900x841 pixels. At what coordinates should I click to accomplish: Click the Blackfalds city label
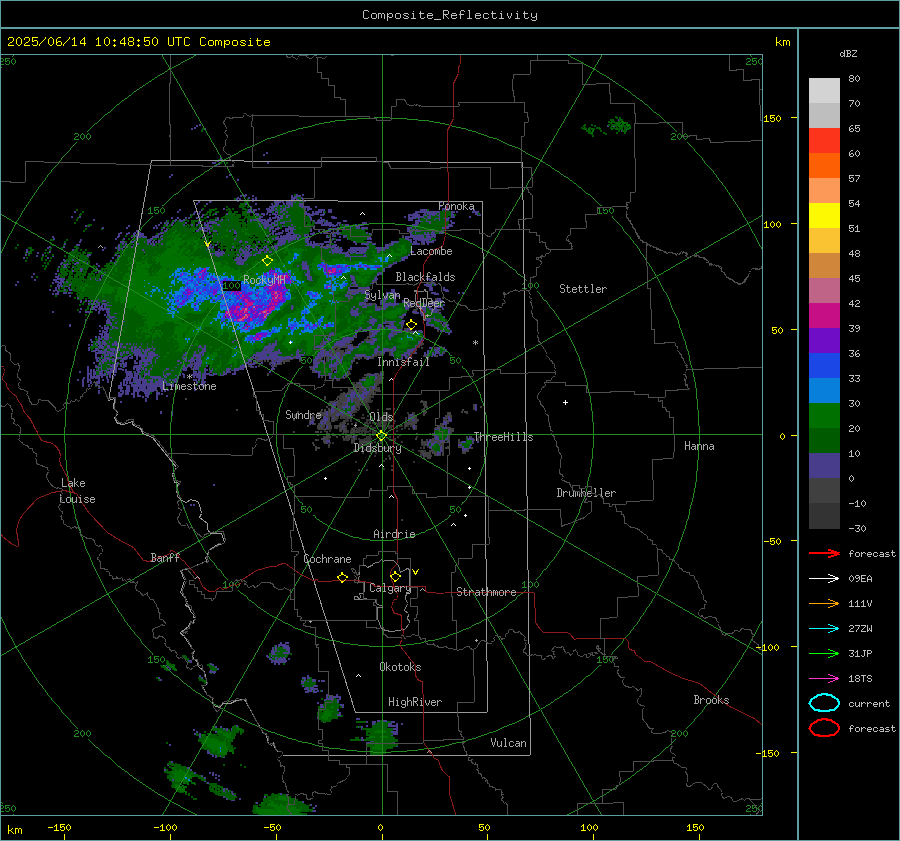(x=425, y=277)
